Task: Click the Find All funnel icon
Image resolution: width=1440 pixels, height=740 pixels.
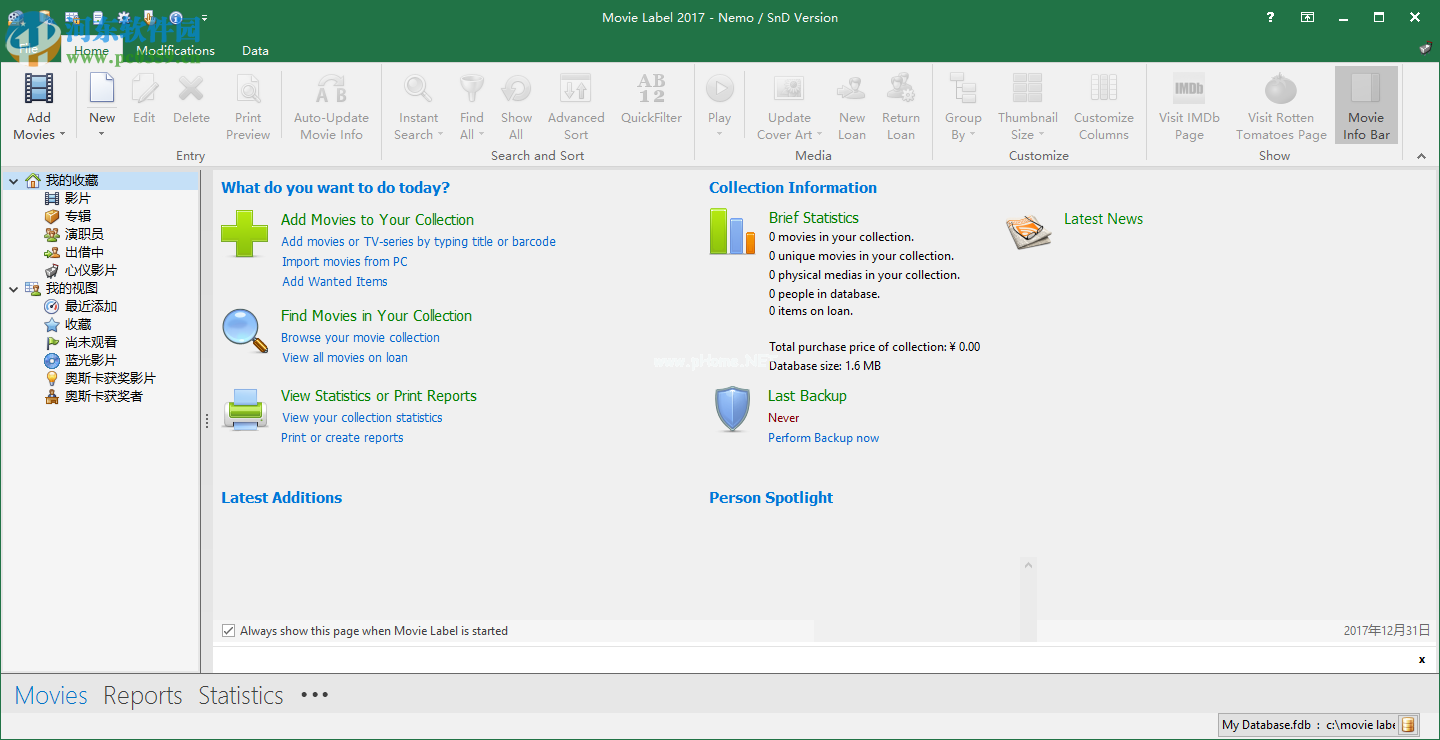Action: (472, 89)
